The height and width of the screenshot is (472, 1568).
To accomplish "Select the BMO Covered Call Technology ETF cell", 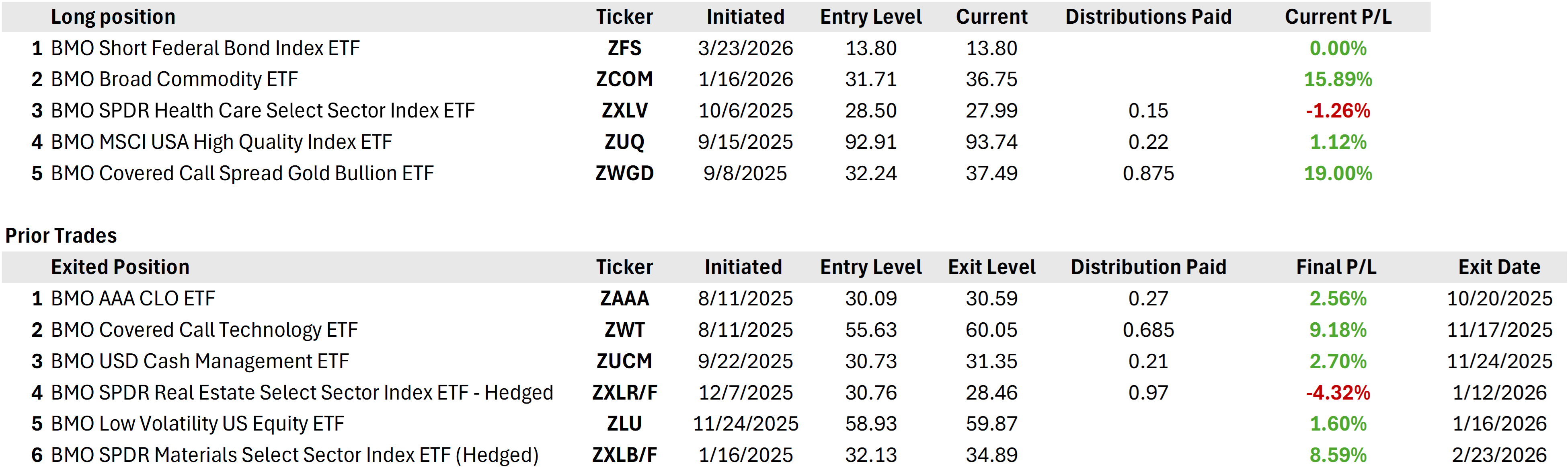I will [x=204, y=330].
